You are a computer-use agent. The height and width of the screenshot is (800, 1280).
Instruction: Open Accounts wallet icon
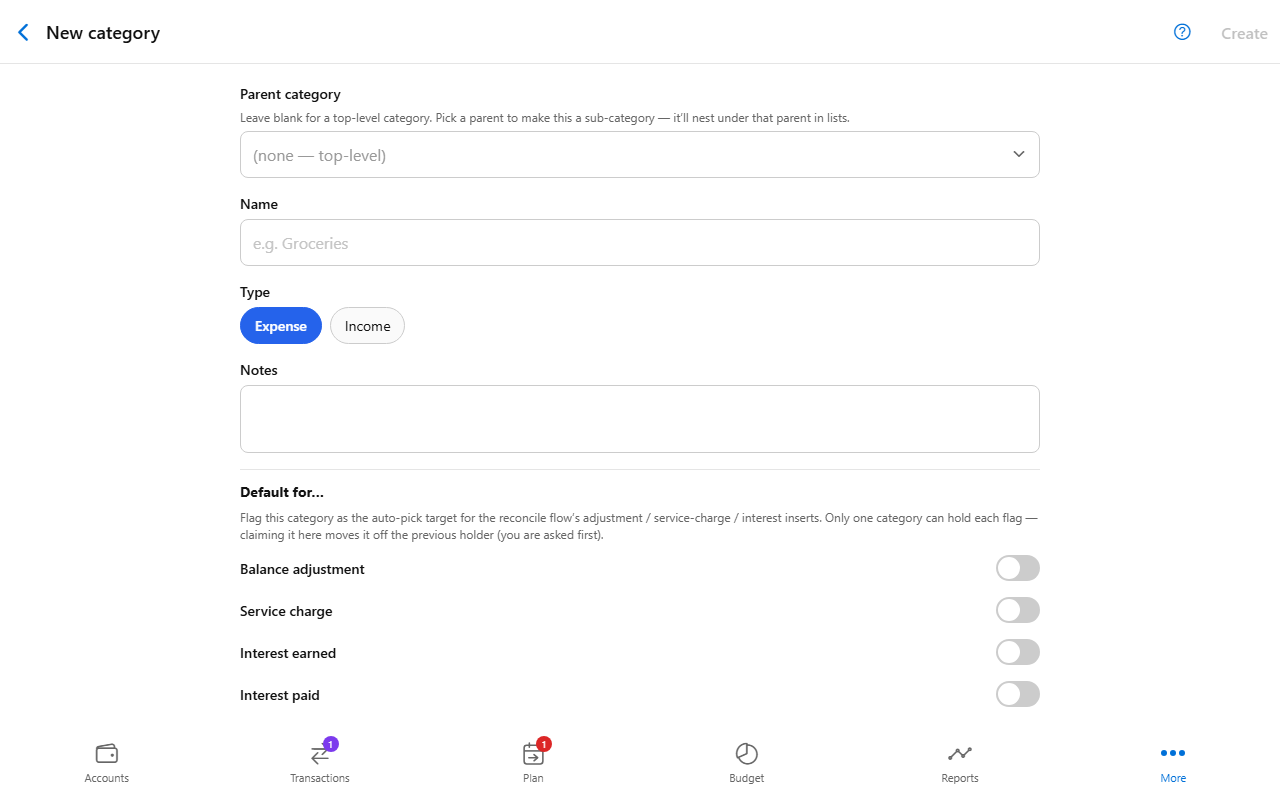point(107,753)
